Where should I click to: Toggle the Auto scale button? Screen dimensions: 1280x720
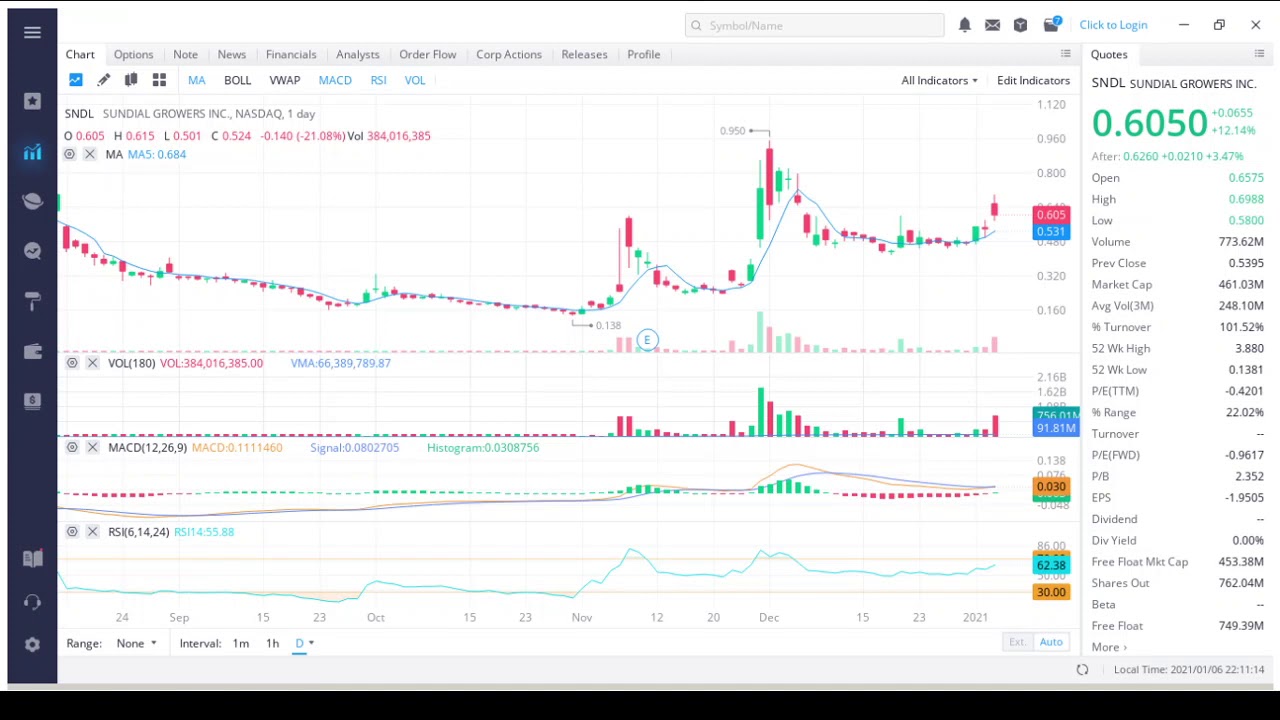click(x=1051, y=642)
